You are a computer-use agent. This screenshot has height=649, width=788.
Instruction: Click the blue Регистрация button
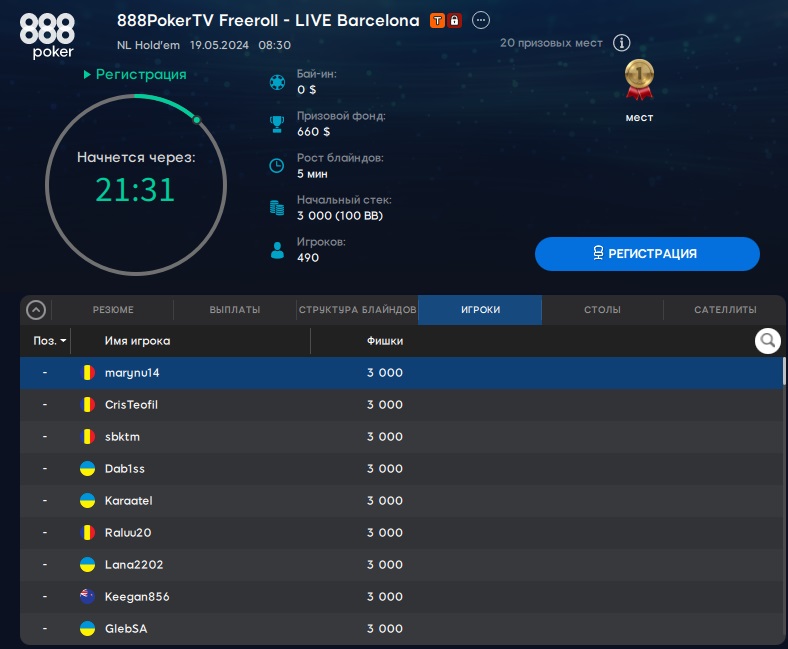647,254
